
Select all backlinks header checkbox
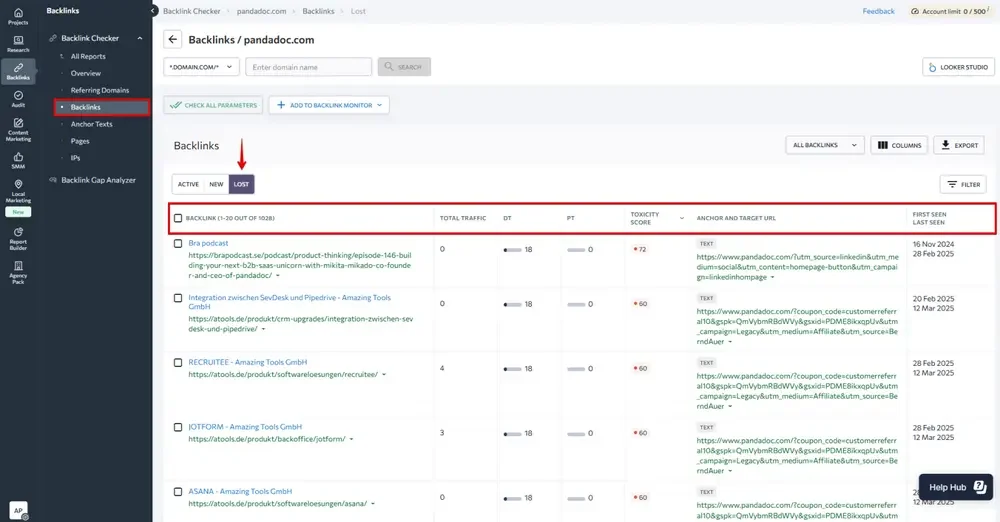click(x=178, y=218)
